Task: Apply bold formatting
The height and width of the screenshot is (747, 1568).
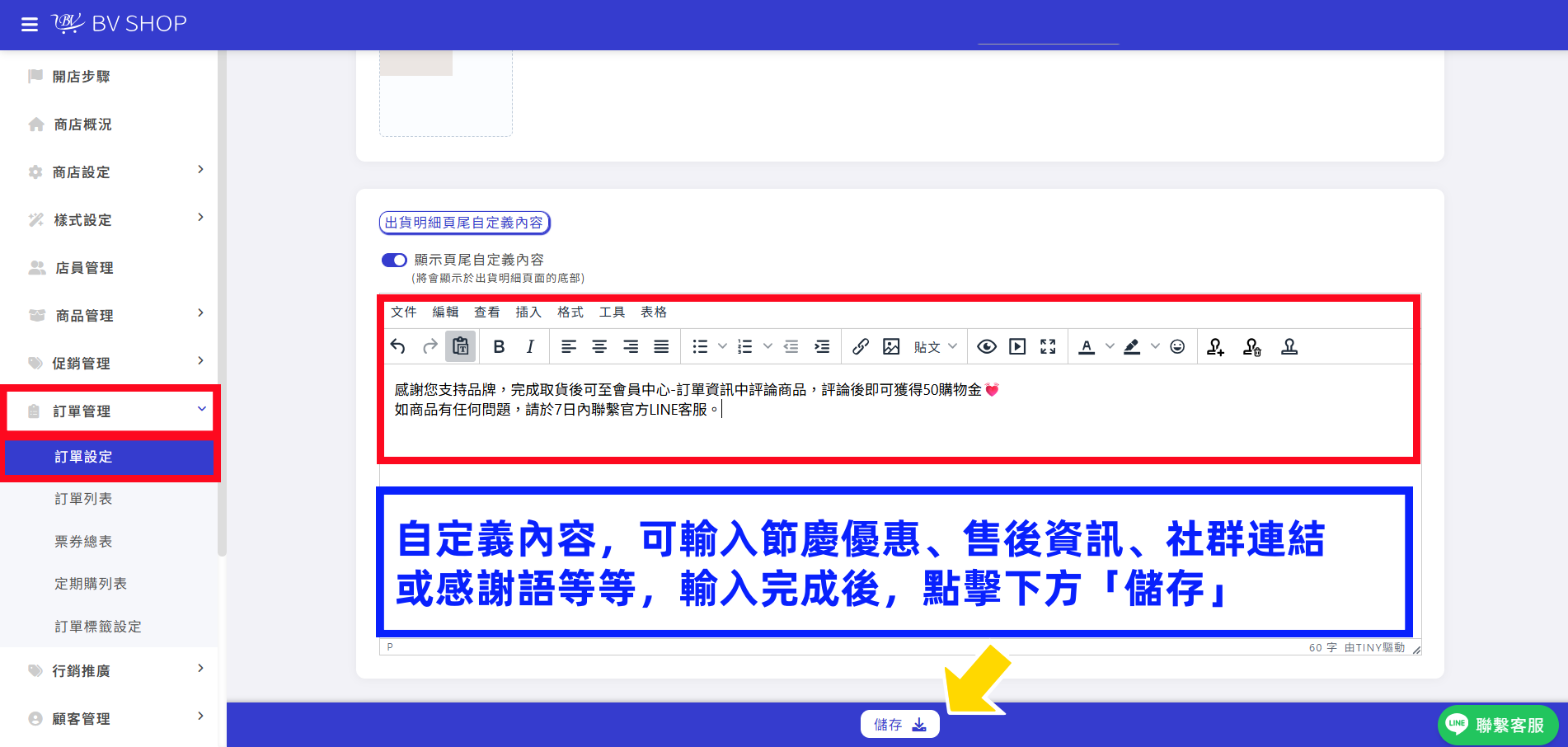Action: (499, 346)
